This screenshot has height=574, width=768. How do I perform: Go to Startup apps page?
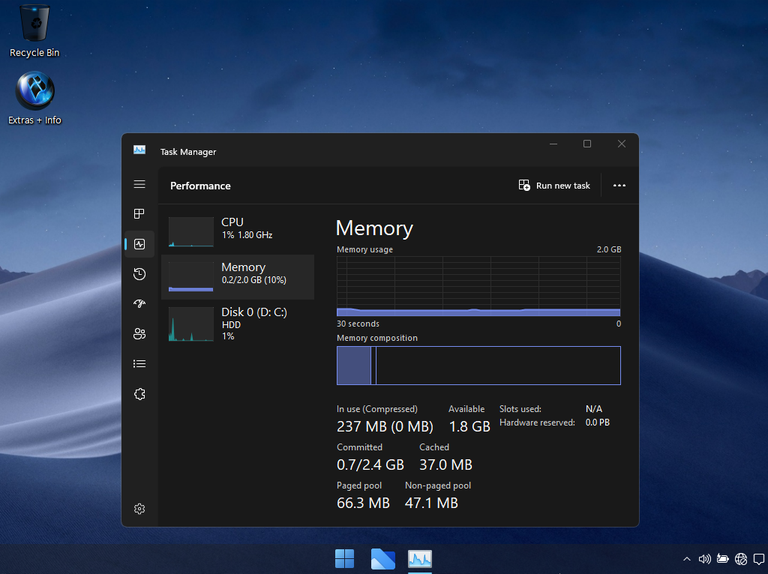click(x=140, y=304)
